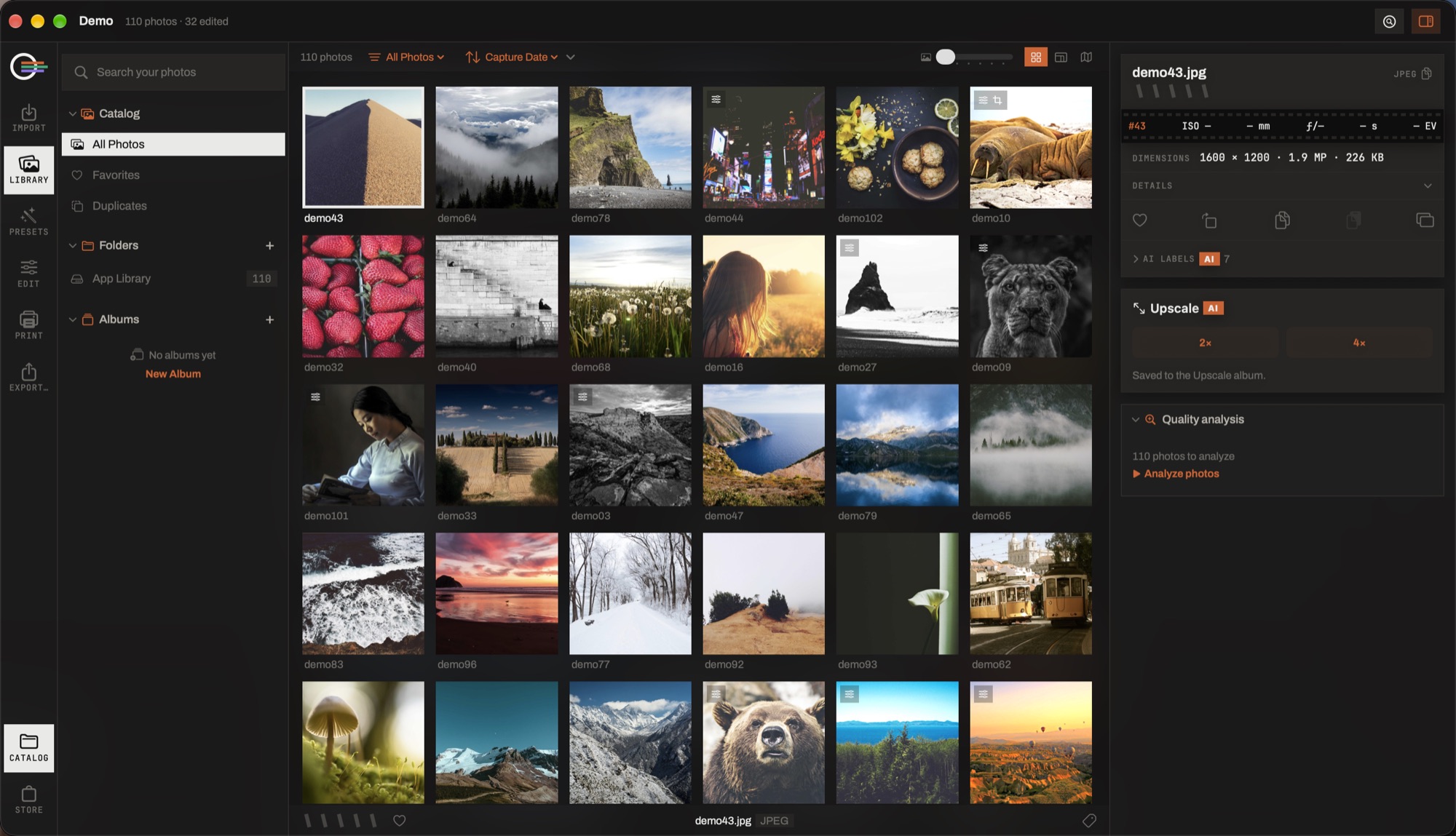The image size is (1456, 836).
Task: Upscale photo with 2x button
Action: pyautogui.click(x=1205, y=343)
